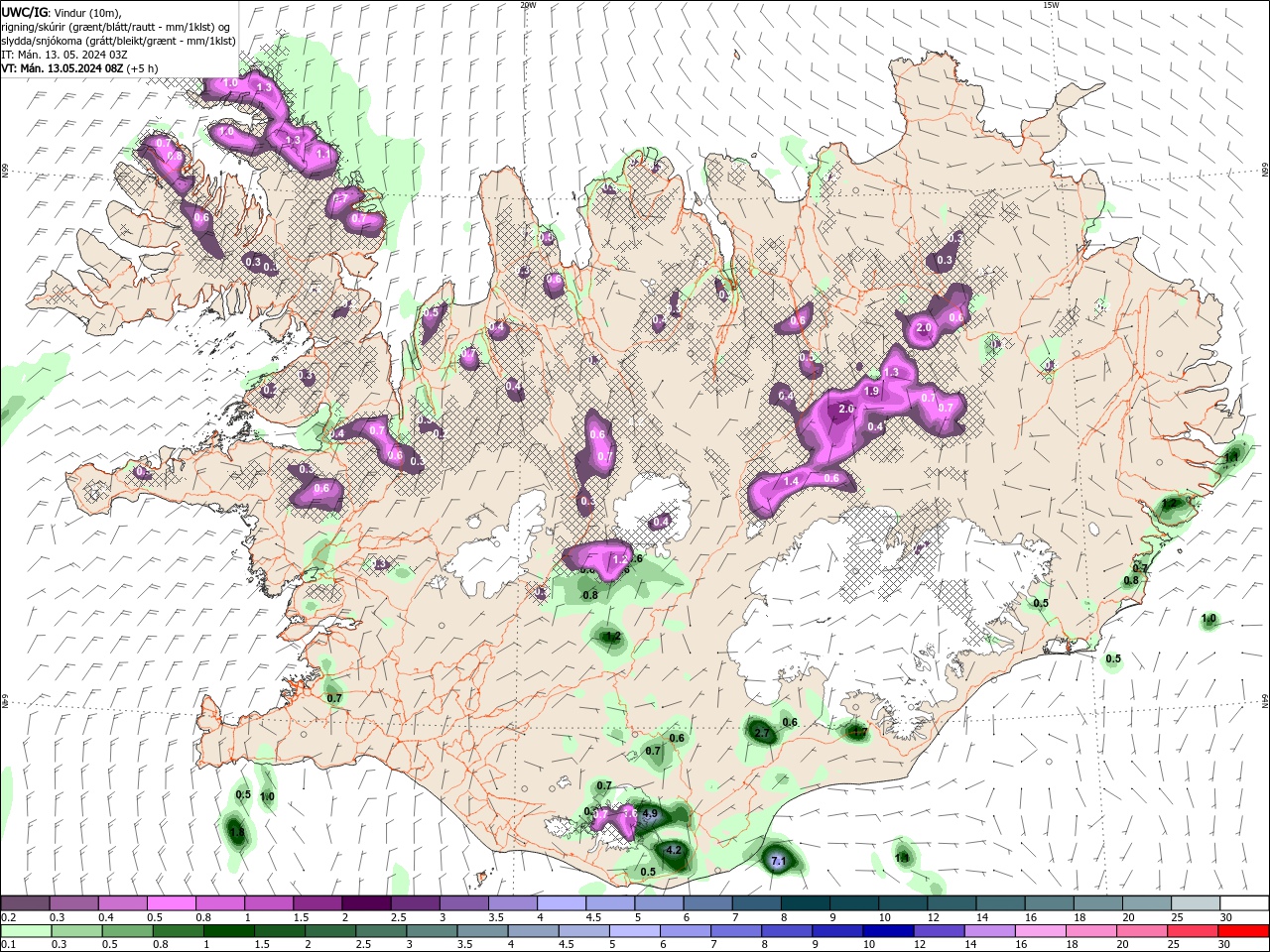This screenshot has height=952, width=1270.
Task: Click the 15W longitude label at top
Action: [1051, 4]
